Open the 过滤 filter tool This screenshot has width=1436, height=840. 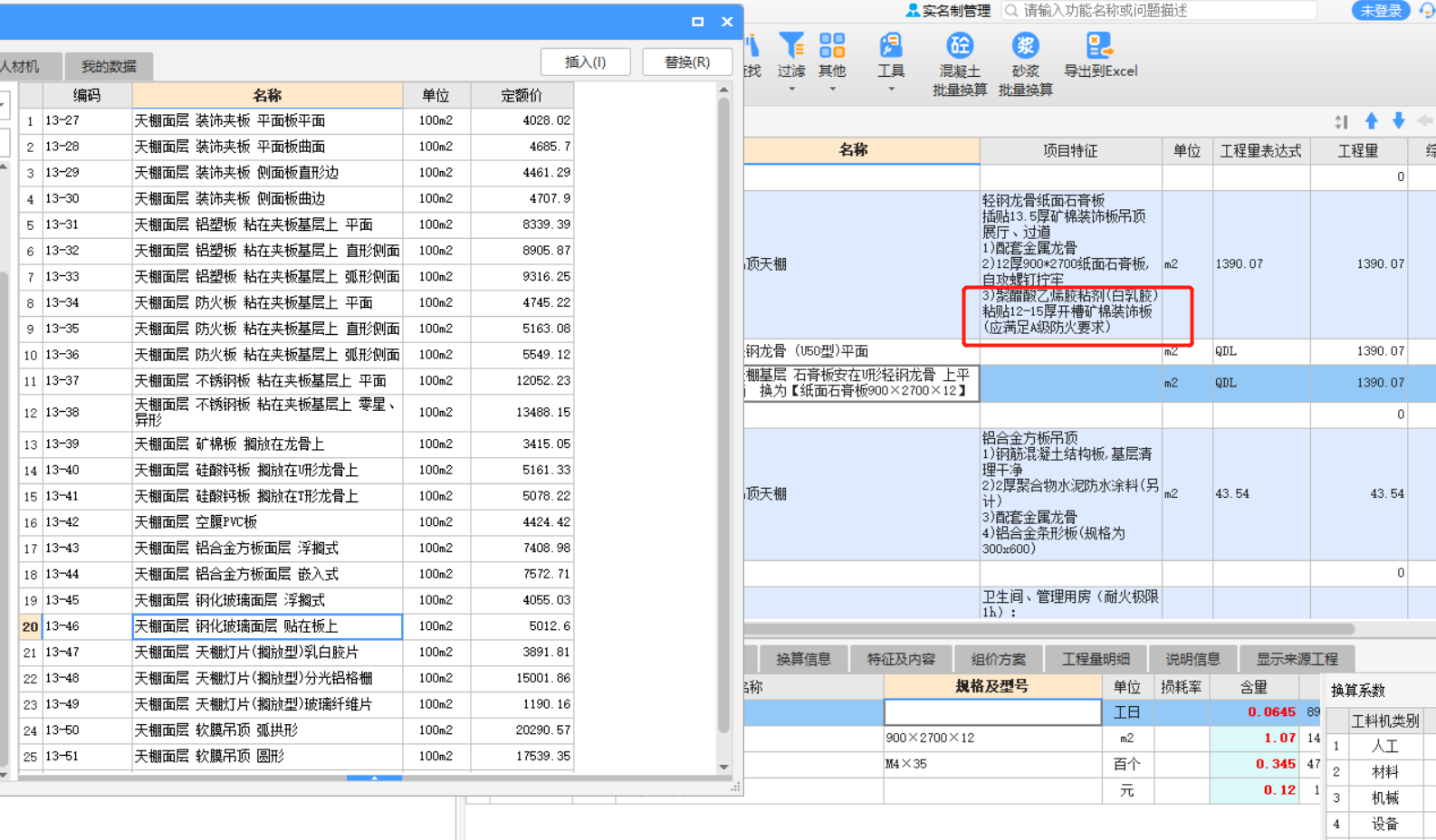(x=791, y=54)
